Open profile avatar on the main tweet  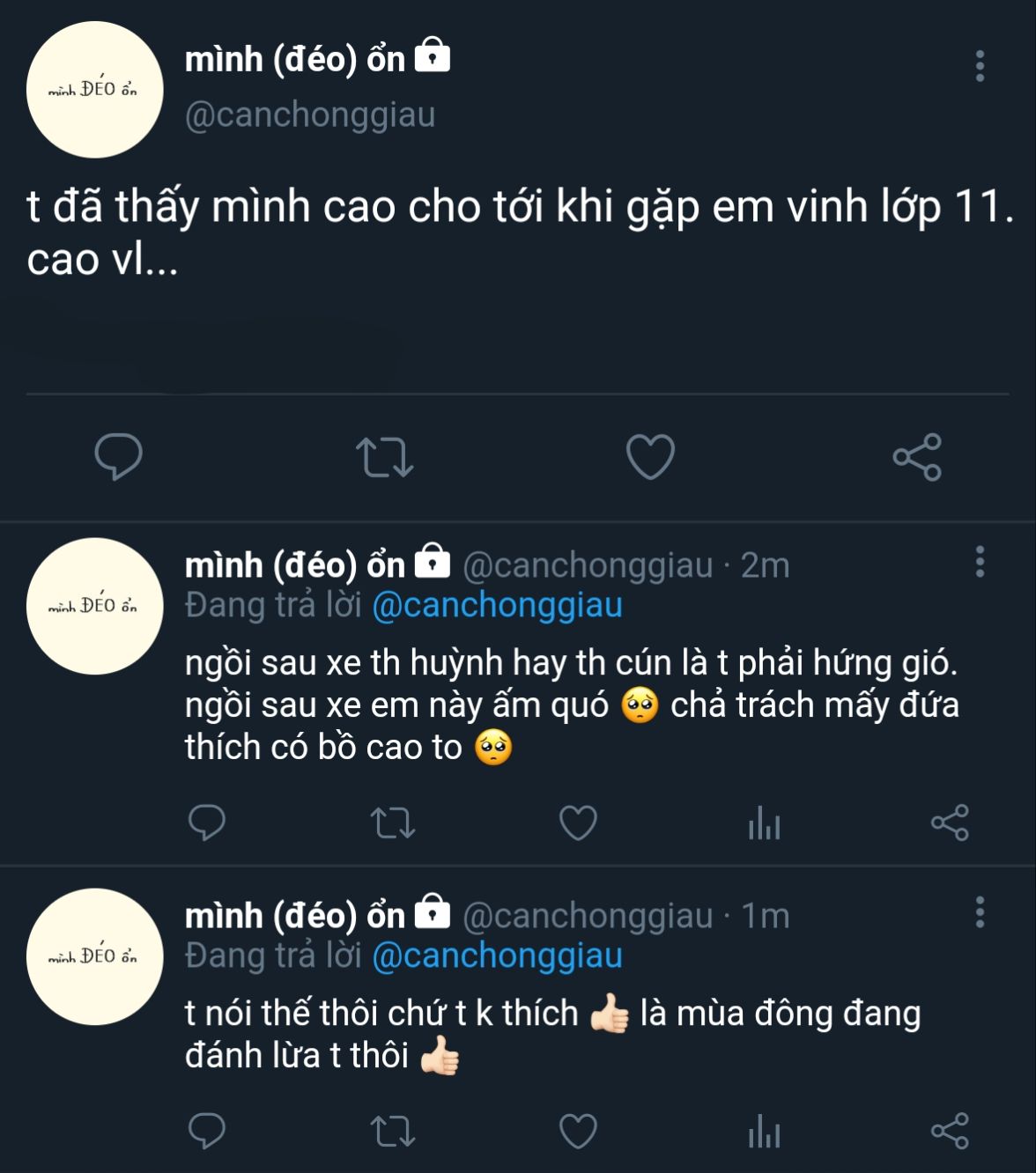95,90
